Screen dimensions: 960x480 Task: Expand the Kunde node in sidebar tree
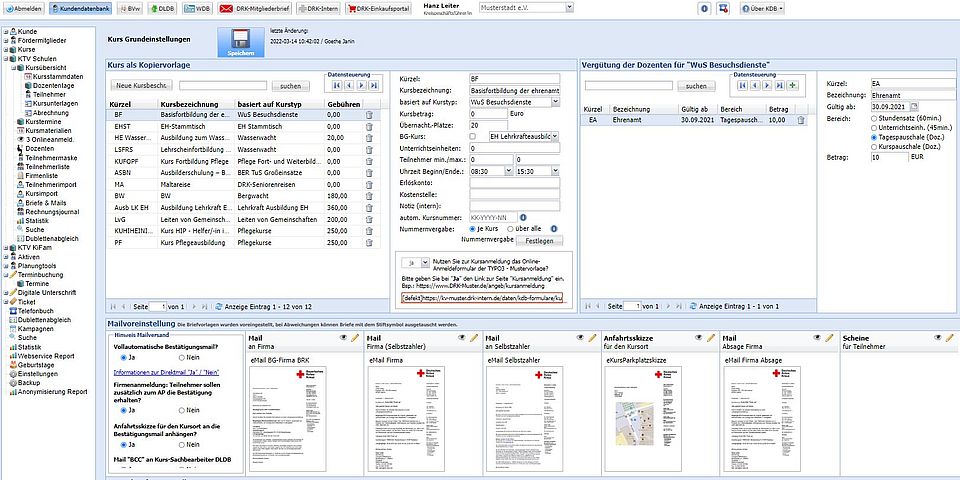tap(5, 31)
